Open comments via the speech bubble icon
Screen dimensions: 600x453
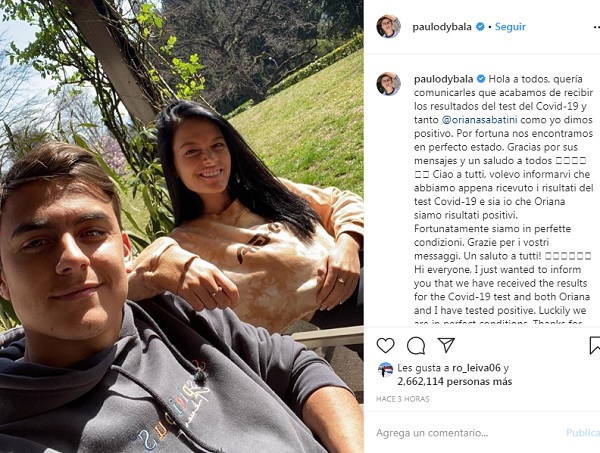pos(416,345)
